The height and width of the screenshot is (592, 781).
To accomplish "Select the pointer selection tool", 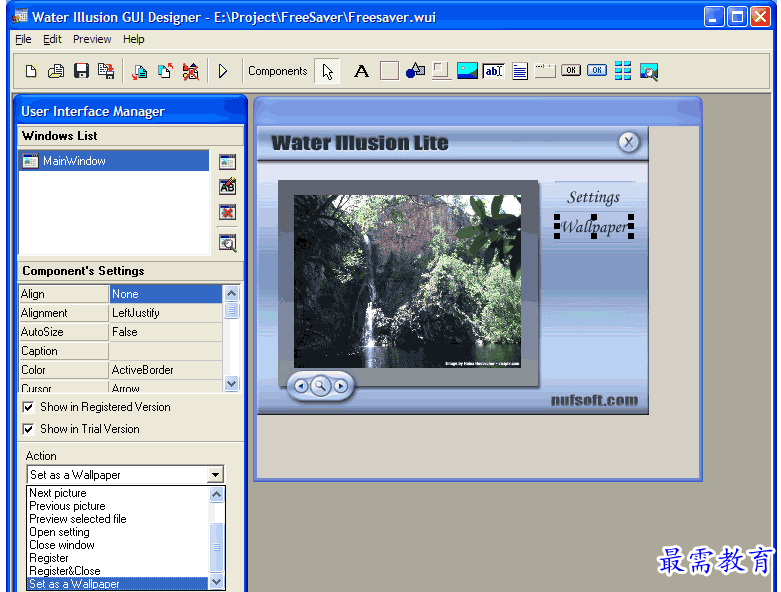I will pos(328,71).
